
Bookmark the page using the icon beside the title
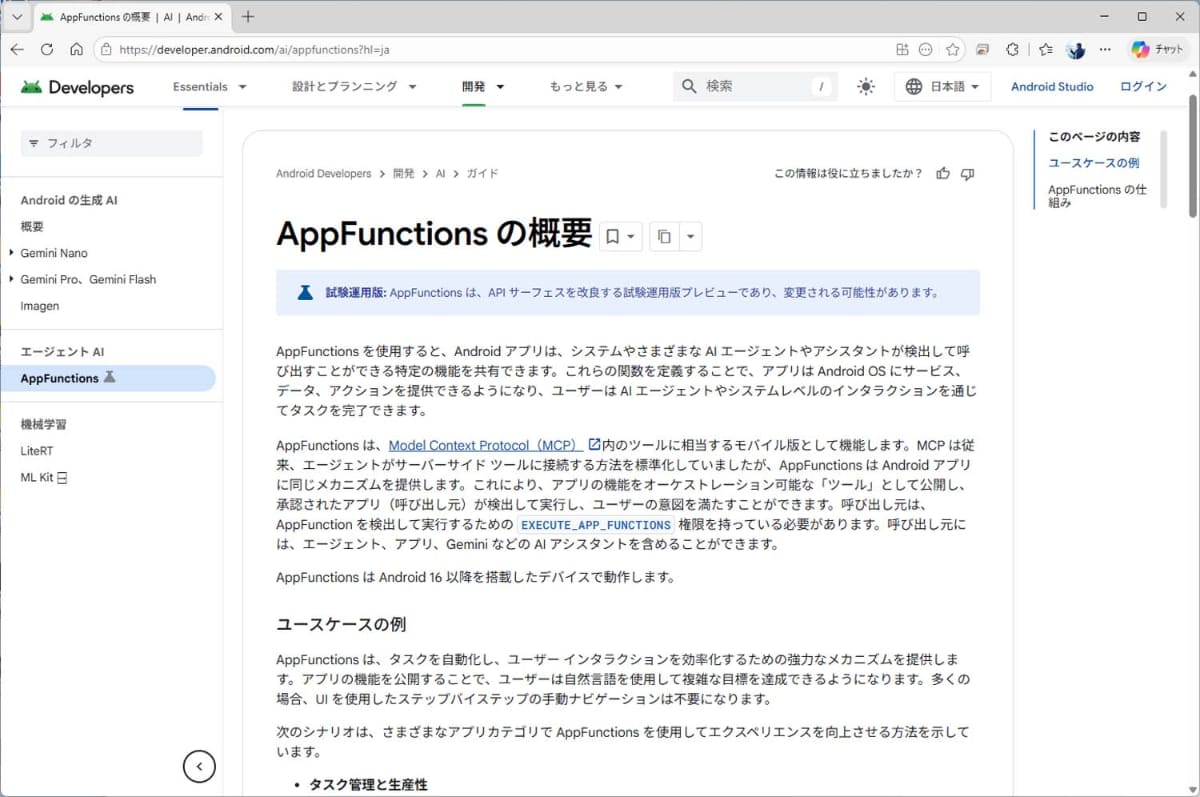613,236
